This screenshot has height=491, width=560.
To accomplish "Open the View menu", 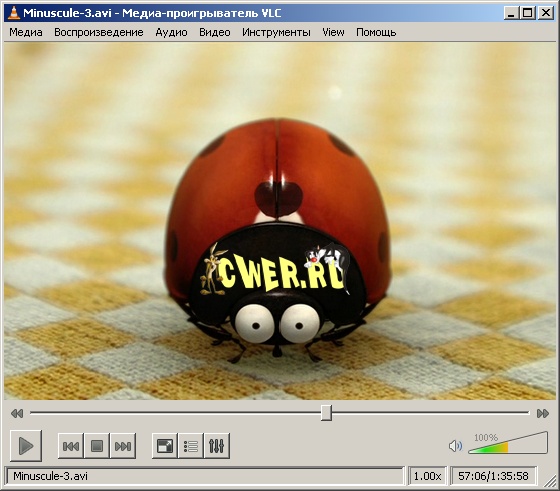I will (x=333, y=32).
